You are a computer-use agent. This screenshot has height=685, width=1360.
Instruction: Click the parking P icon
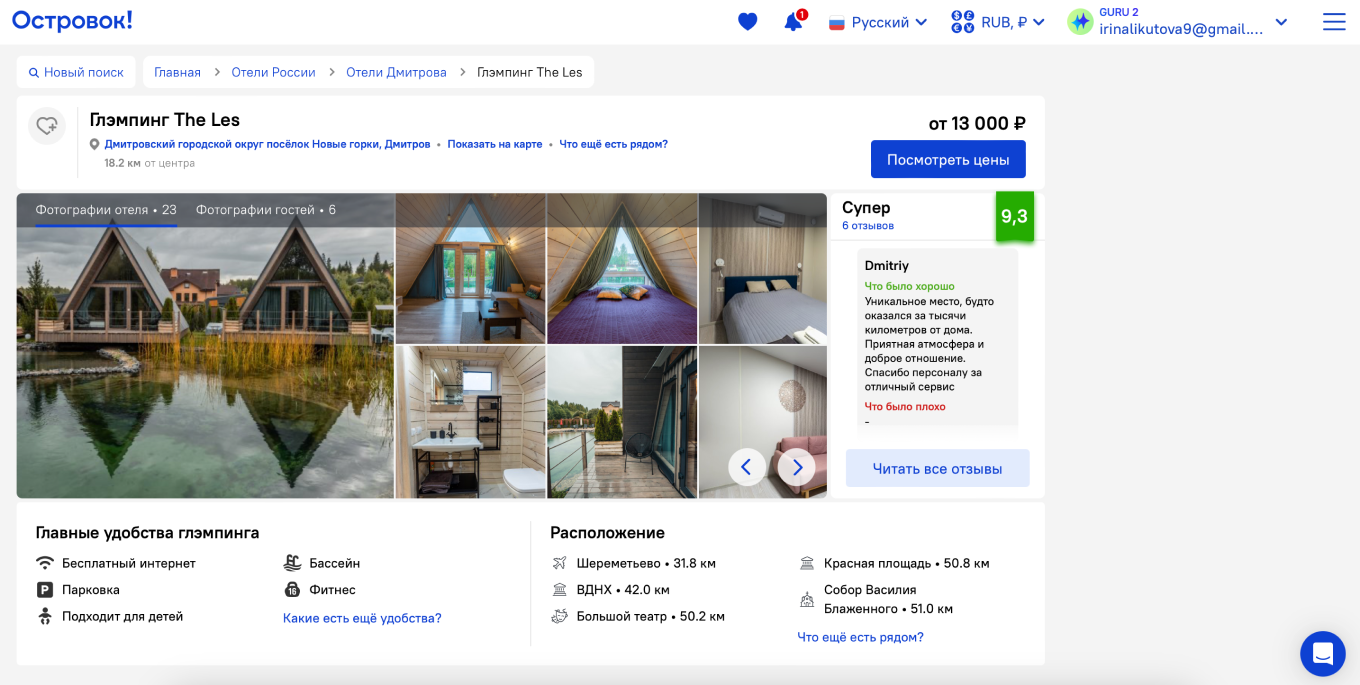(45, 590)
